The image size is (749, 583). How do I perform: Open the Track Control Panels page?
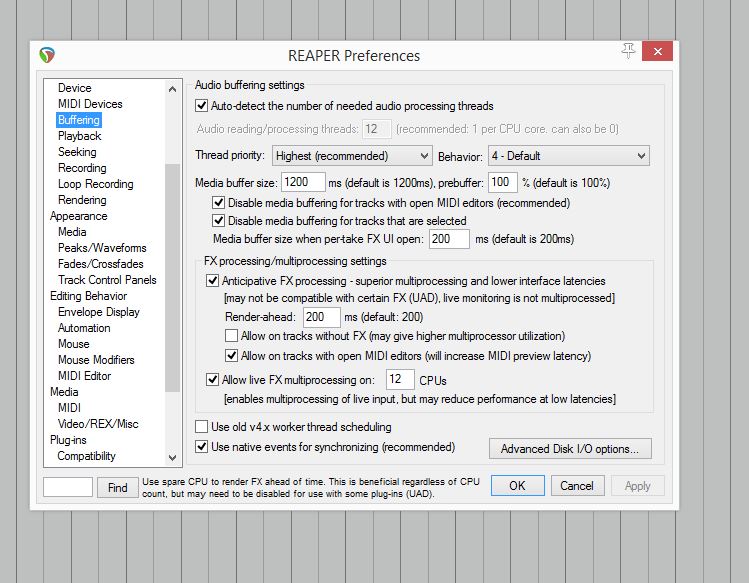click(107, 280)
